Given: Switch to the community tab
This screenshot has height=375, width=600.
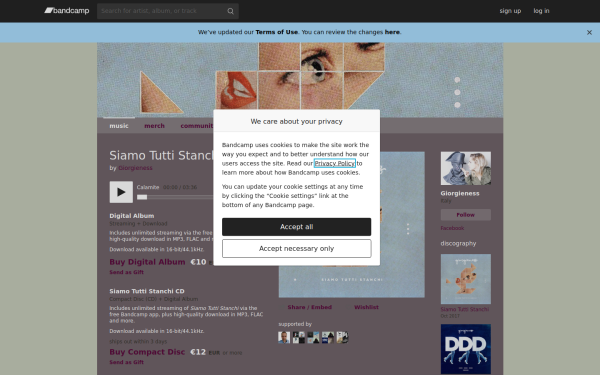Looking at the screenshot, I should click(x=197, y=126).
